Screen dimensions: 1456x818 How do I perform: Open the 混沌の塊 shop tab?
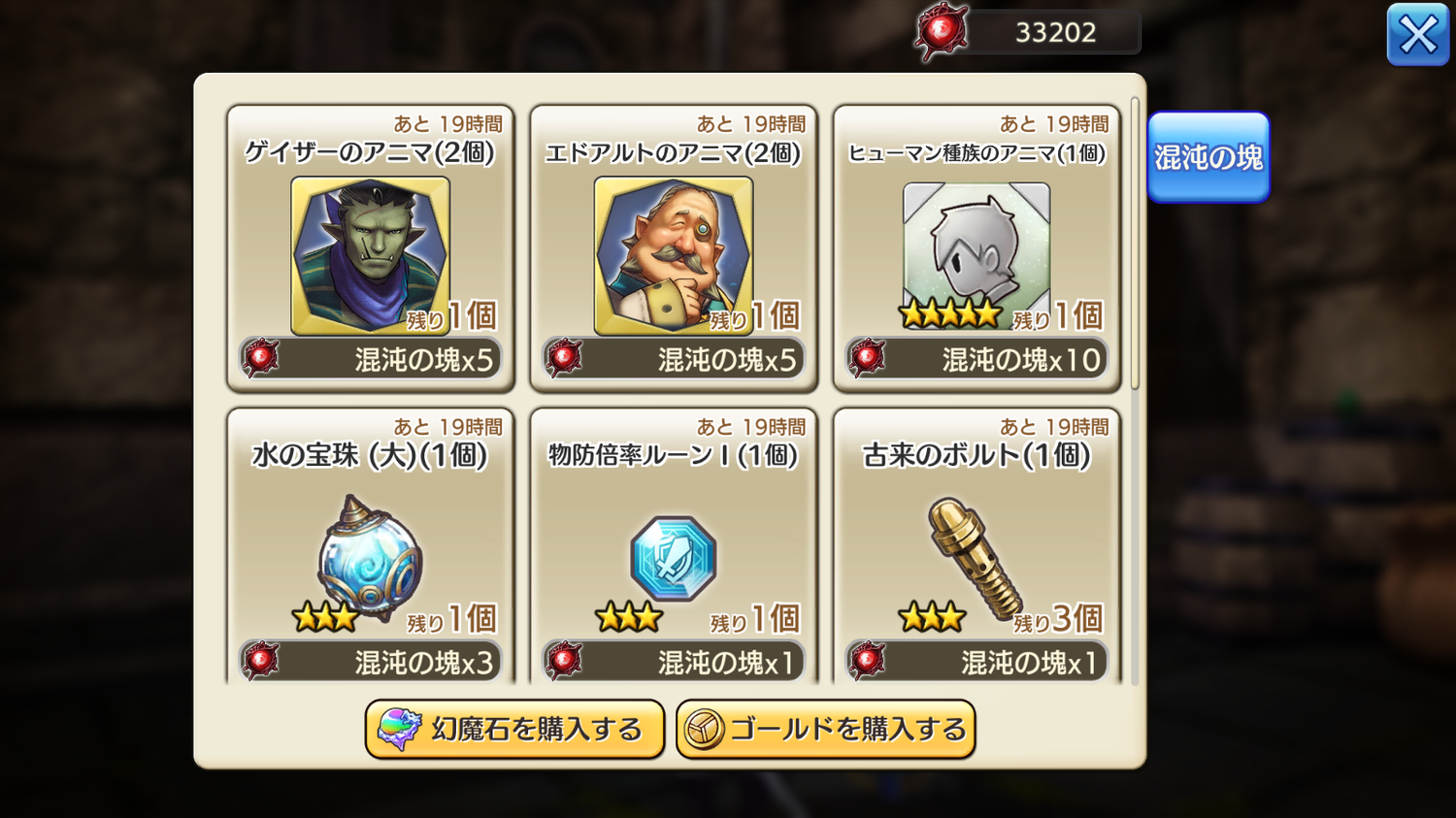coord(1208,157)
